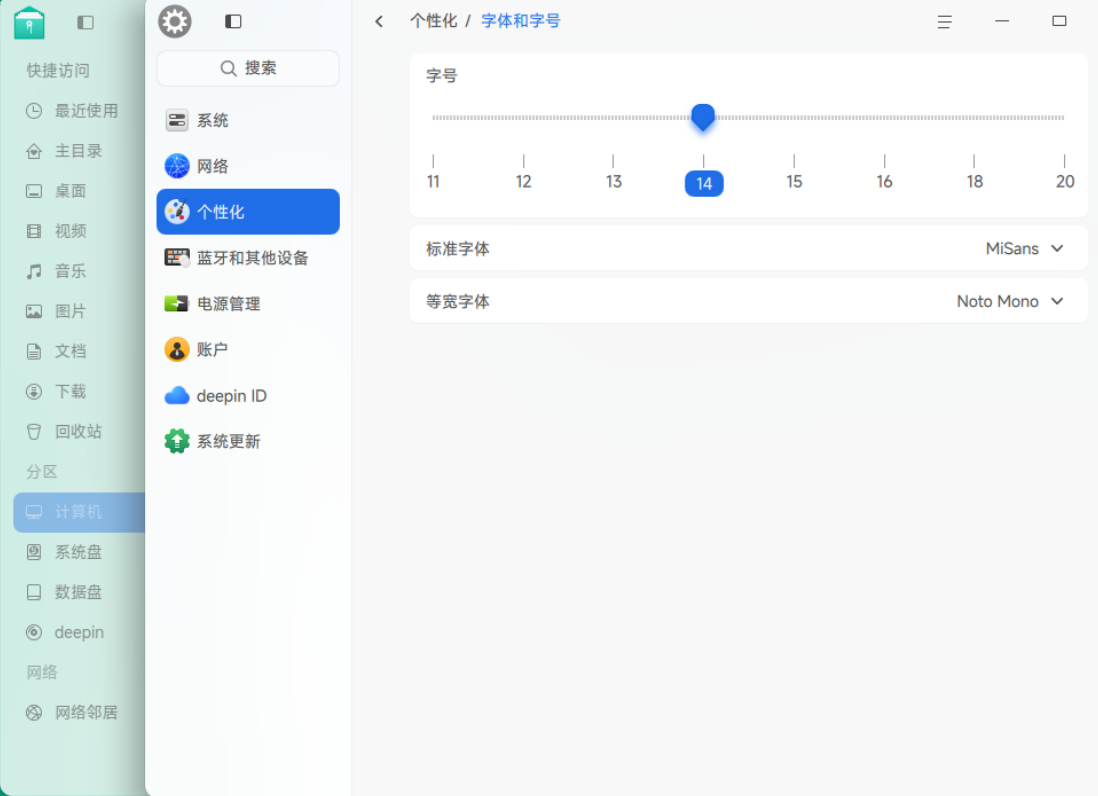Select 个性化 settings category
Screen dimensions: 1098x796
[248, 211]
